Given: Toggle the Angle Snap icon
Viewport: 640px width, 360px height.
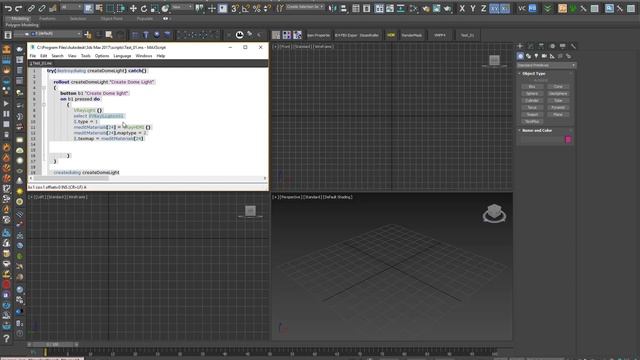Looking at the screenshot, I should (246, 8).
